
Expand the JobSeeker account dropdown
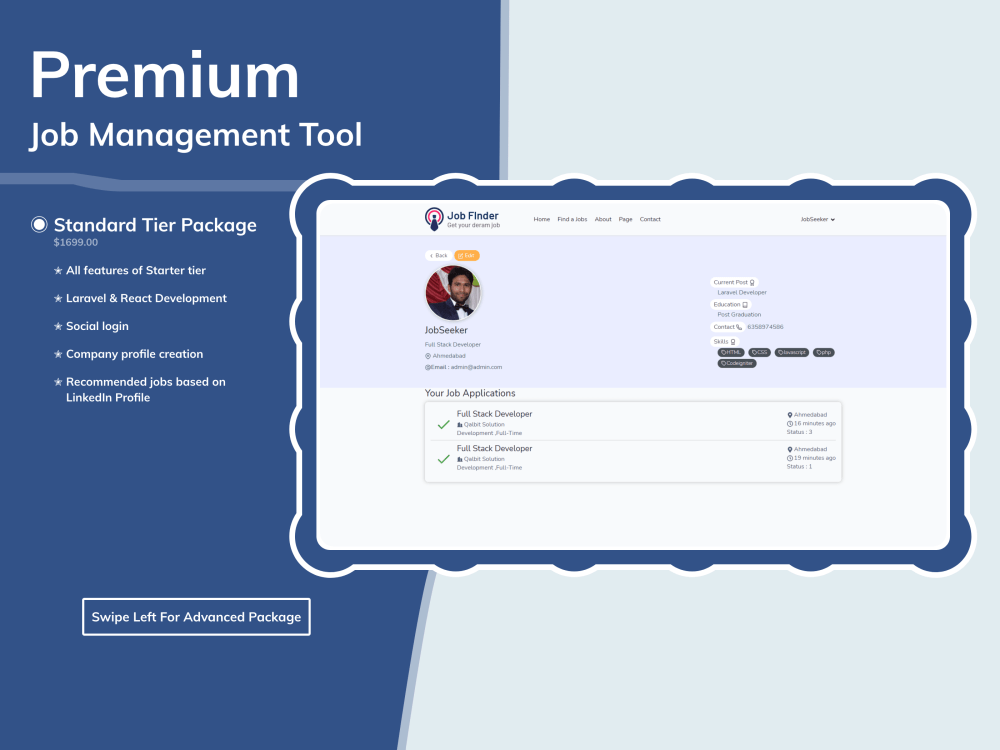click(818, 219)
